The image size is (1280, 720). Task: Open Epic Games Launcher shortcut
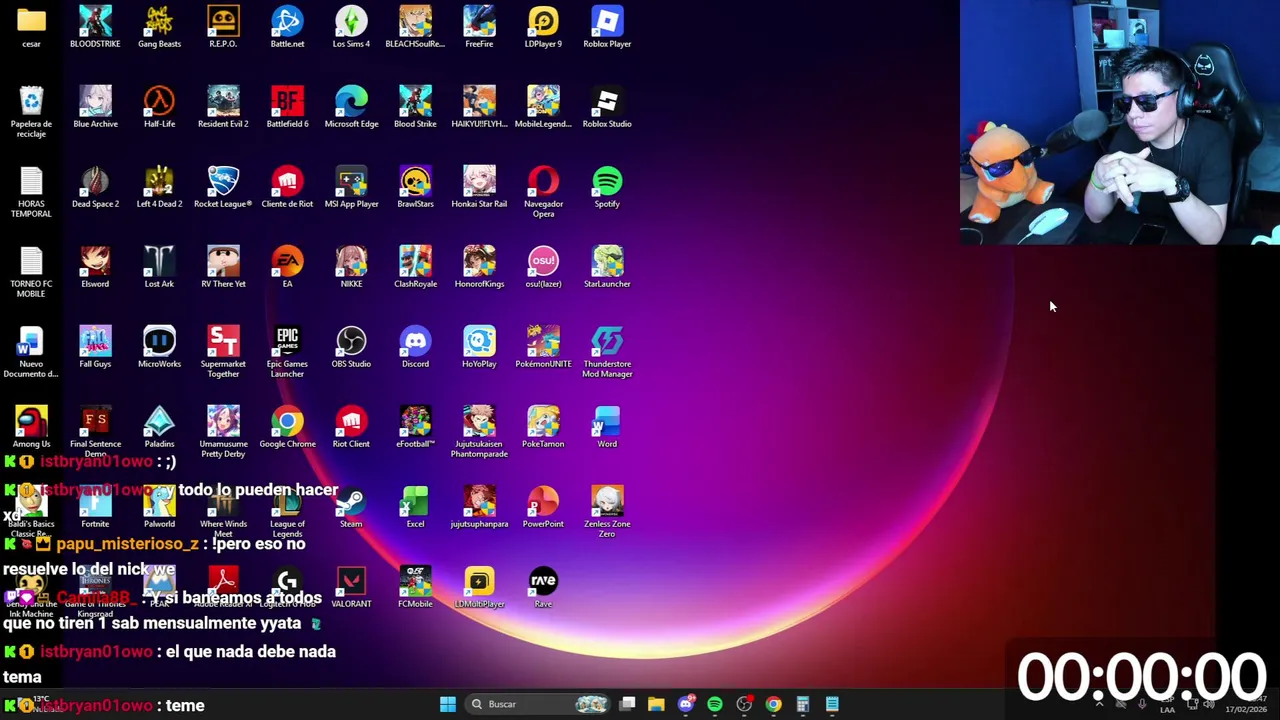tap(287, 352)
